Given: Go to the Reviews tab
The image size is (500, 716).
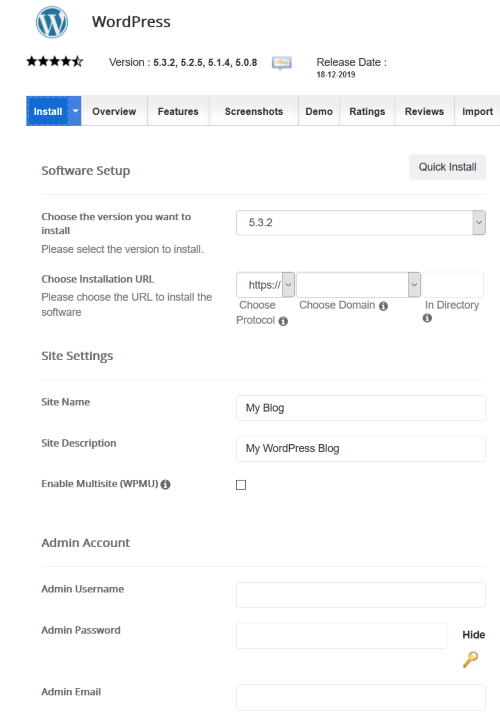Looking at the screenshot, I should click(x=424, y=111).
